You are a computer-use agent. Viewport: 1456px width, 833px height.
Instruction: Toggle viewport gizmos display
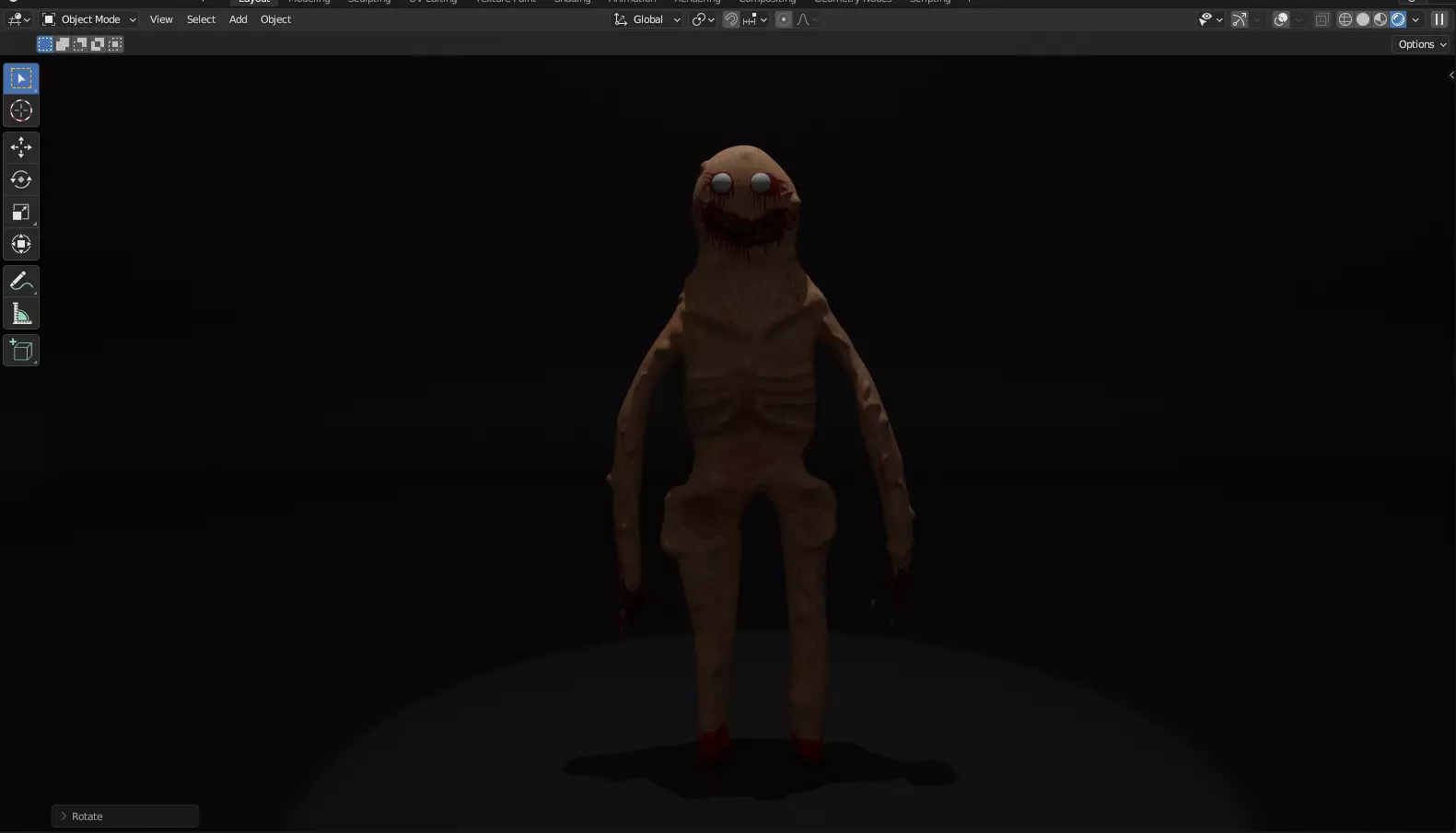[x=1240, y=19]
